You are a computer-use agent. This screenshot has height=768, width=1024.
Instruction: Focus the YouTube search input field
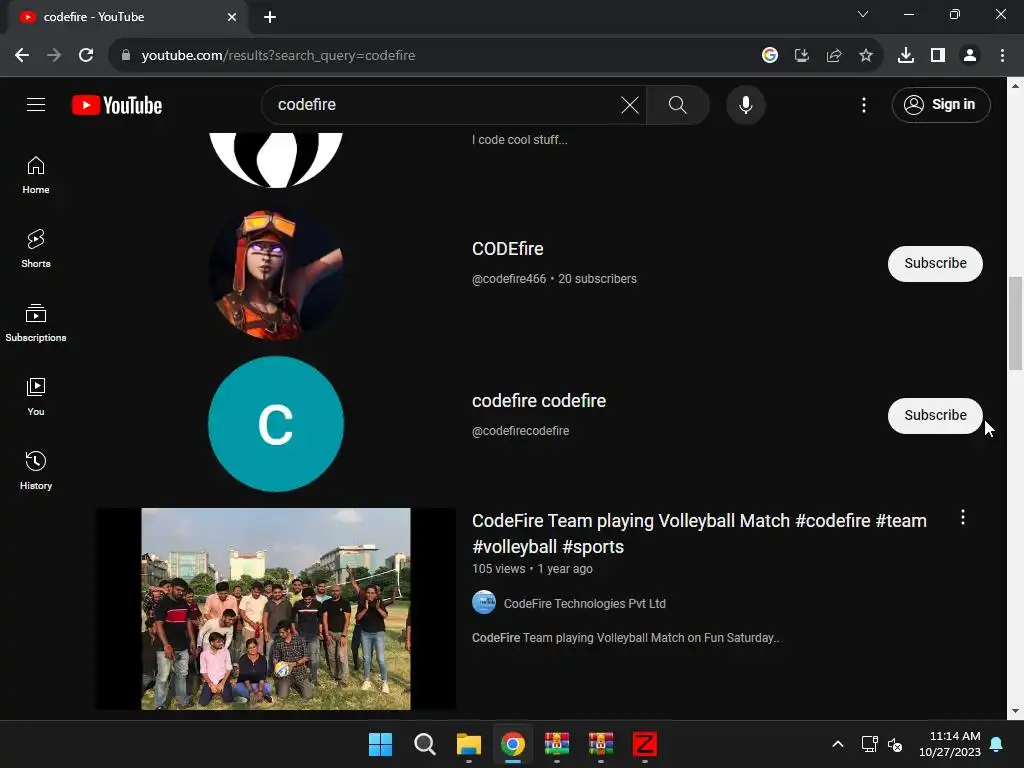[444, 104]
